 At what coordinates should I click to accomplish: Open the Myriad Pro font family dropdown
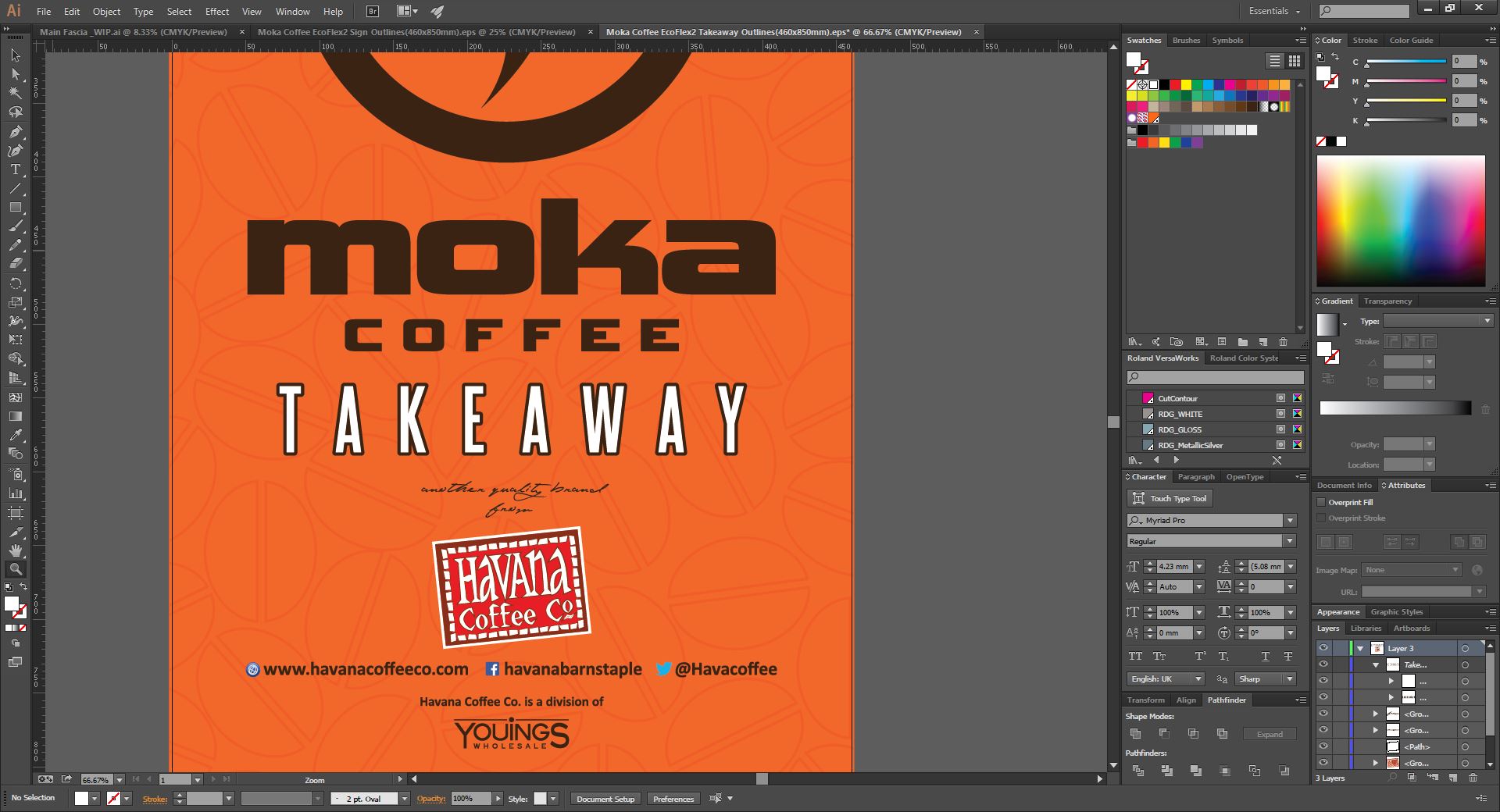tap(1290, 521)
